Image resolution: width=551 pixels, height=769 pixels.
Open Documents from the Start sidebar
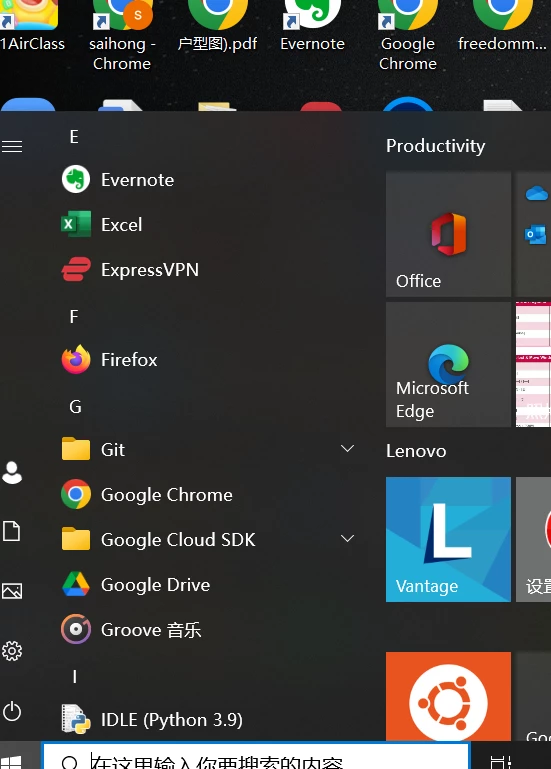click(12, 531)
